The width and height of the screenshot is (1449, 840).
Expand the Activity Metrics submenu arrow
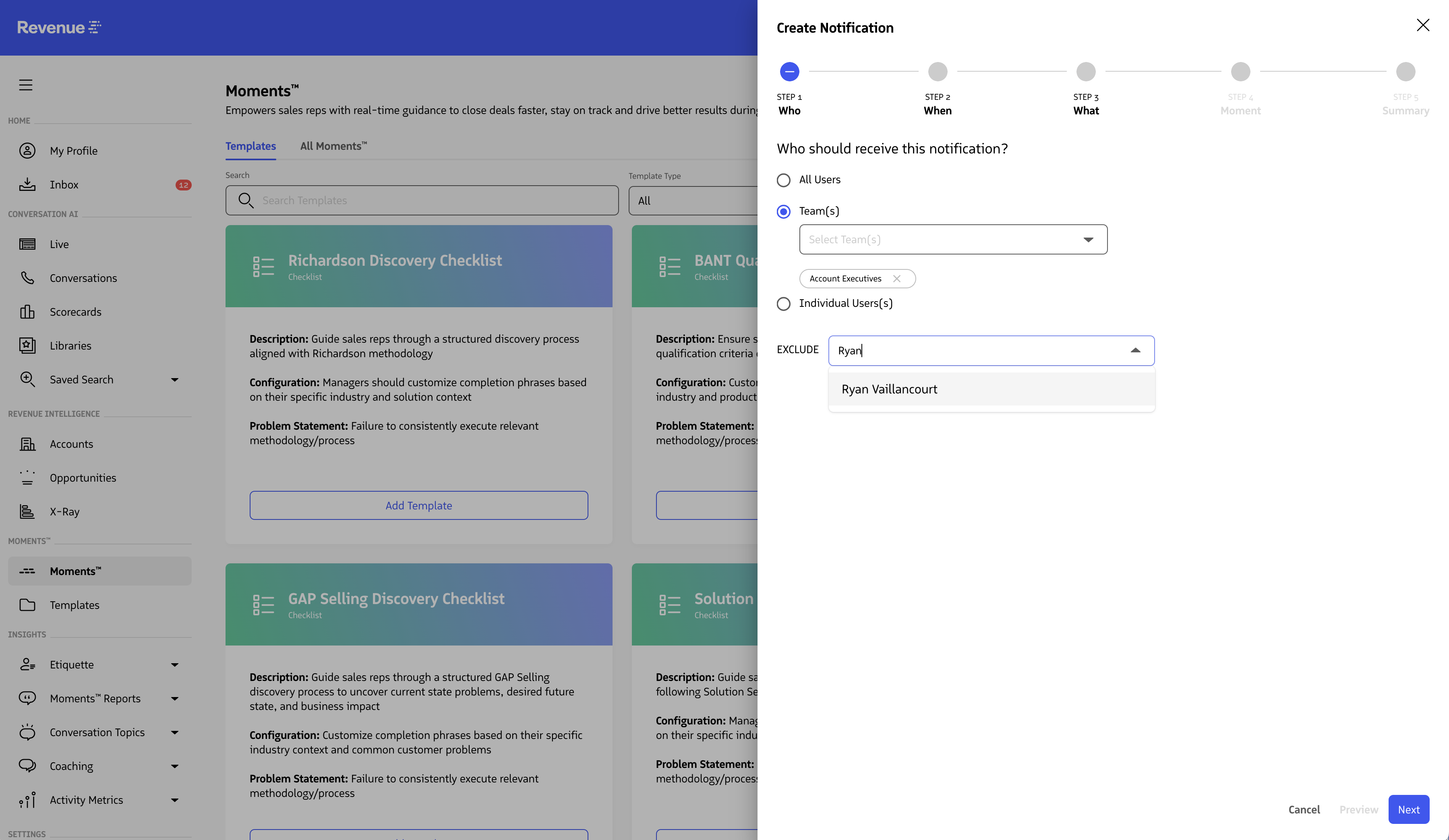175,800
